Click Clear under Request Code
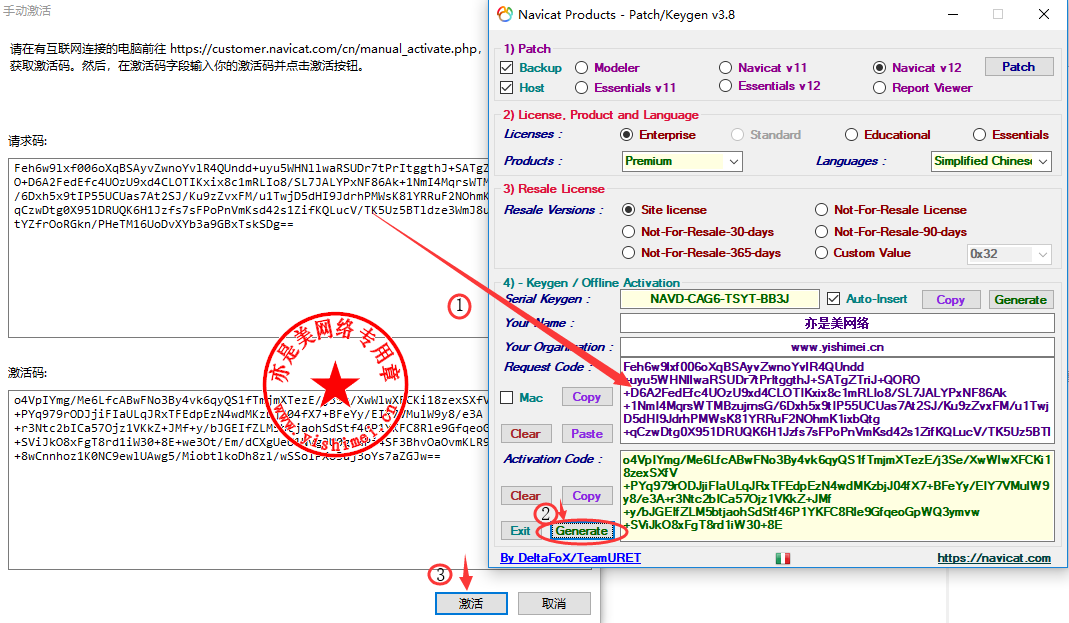1069x623 pixels. click(526, 434)
